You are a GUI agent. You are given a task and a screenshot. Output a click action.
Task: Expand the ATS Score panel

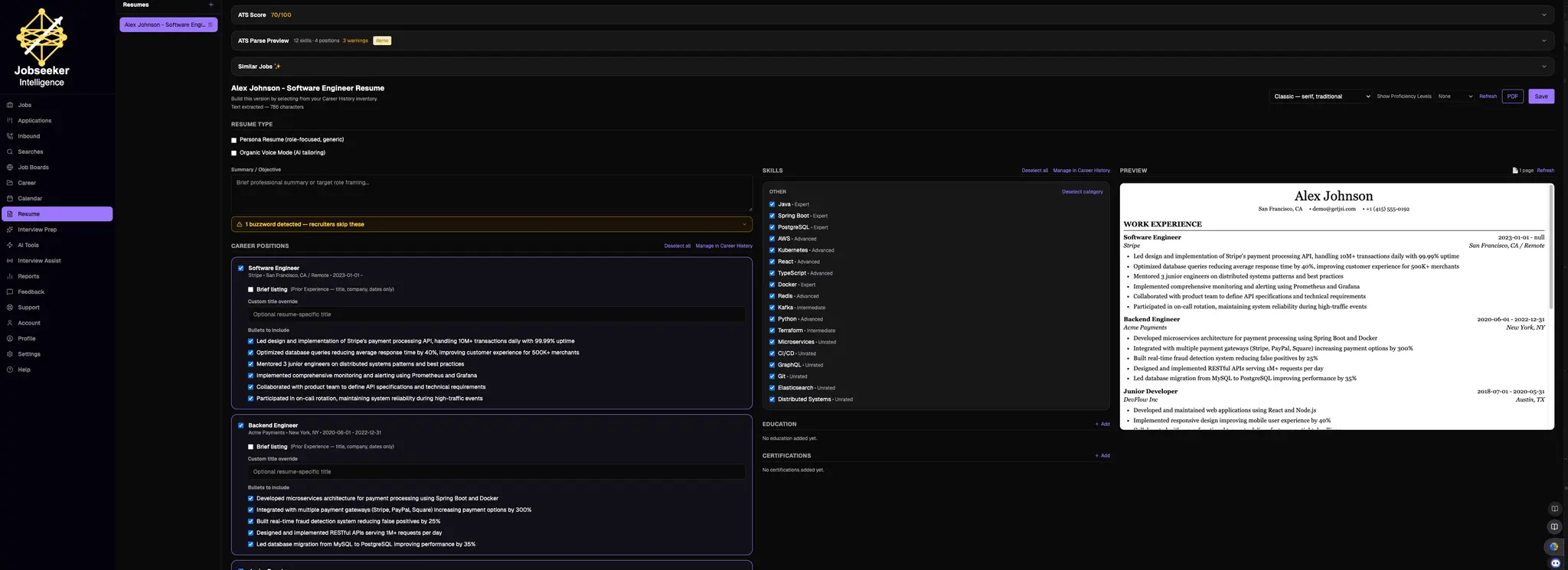pos(893,15)
